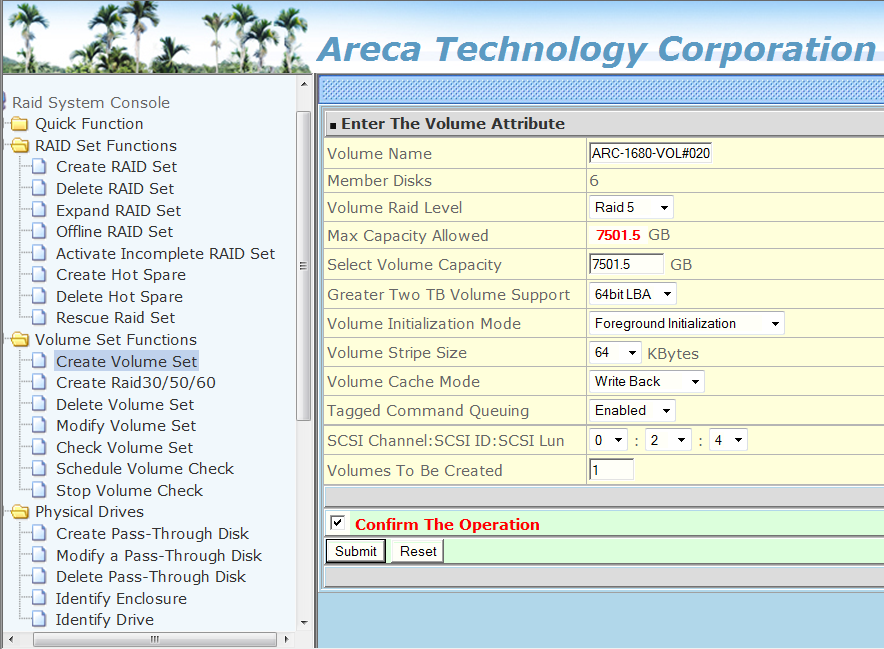Click the Reset button

click(418, 551)
